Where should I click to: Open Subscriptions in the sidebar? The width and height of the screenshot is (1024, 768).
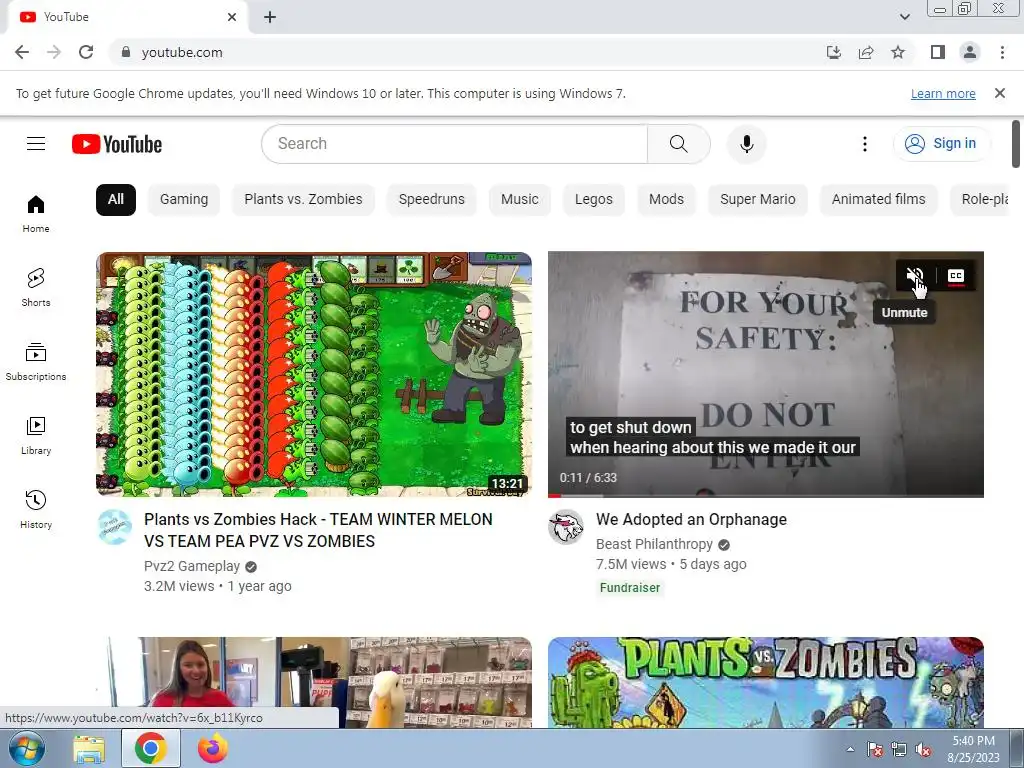pyautogui.click(x=36, y=361)
